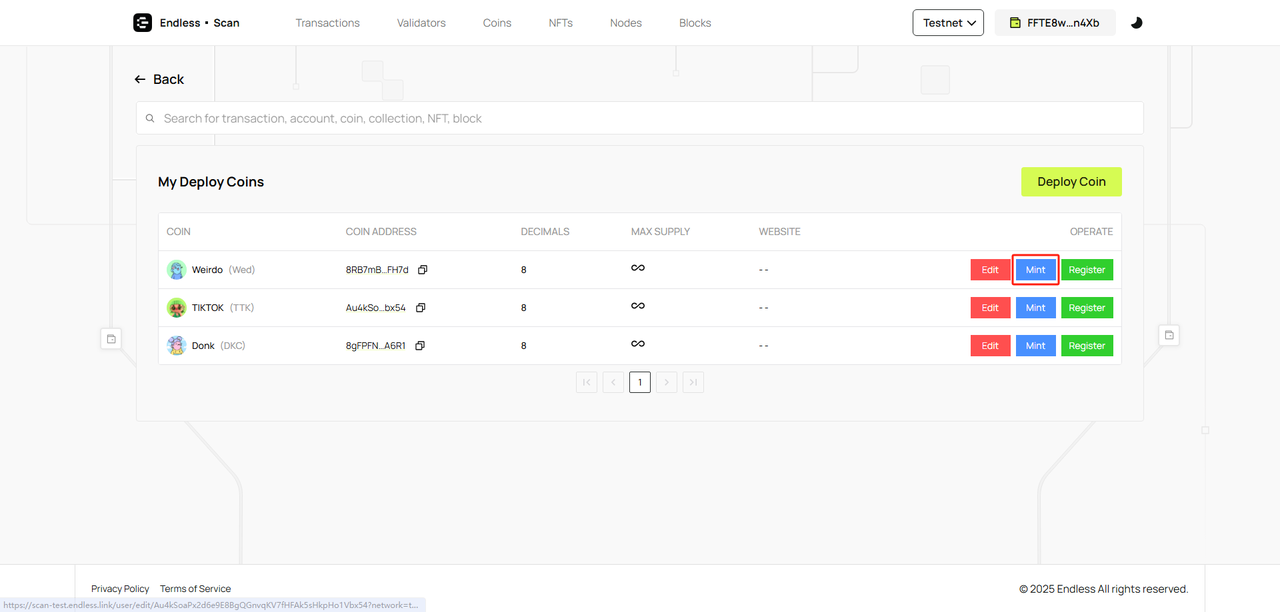The height and width of the screenshot is (612, 1280).
Task: Copy the TIKTOK coin address
Action: point(421,308)
